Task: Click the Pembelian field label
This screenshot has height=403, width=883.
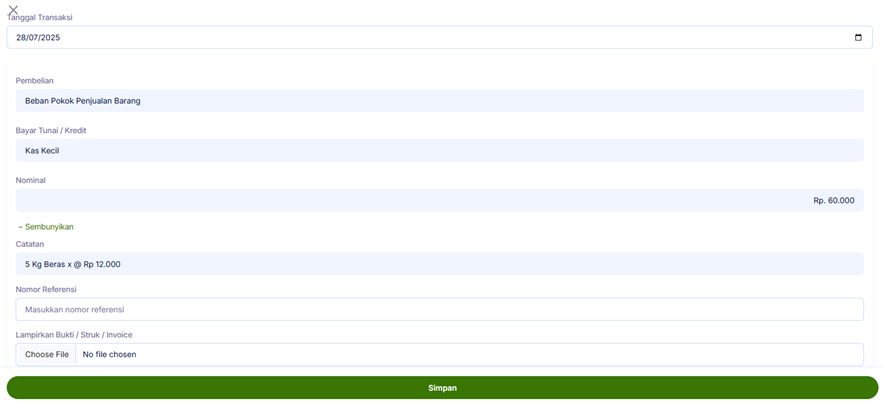Action: [x=35, y=81]
